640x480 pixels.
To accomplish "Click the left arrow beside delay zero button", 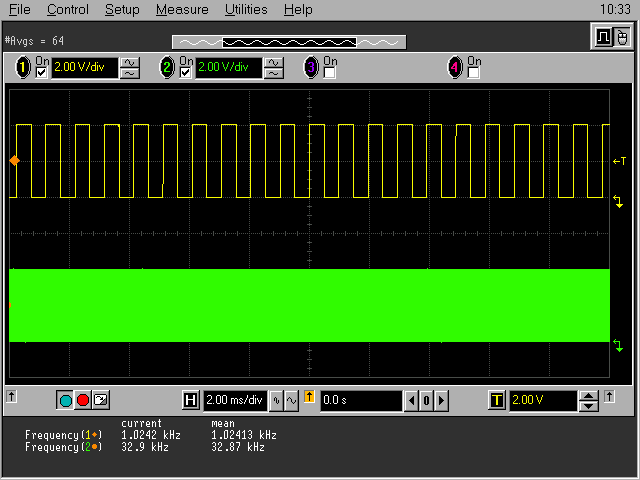I will click(411, 401).
